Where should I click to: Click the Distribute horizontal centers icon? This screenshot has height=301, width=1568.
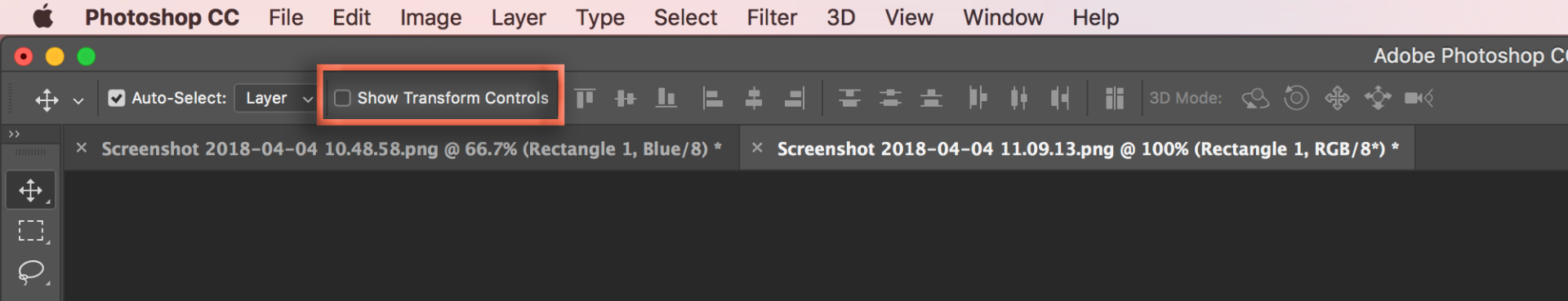click(x=1018, y=99)
